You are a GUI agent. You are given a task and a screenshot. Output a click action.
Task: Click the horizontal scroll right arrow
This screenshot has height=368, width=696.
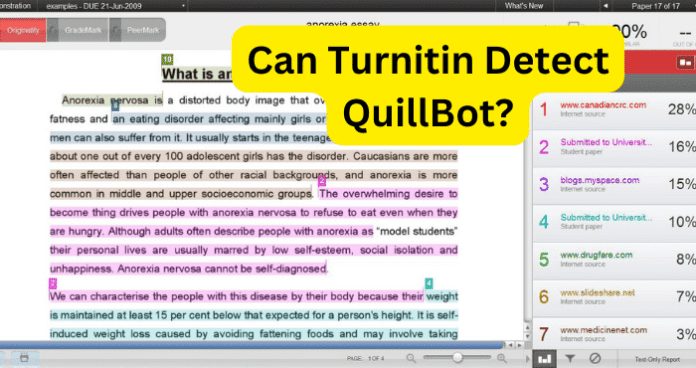519,345
